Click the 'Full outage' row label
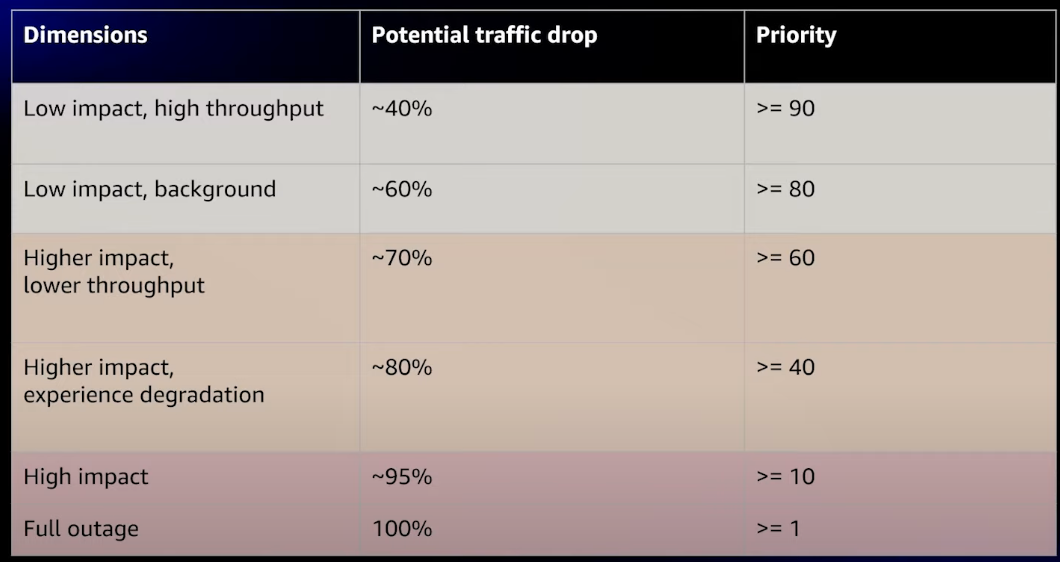1060x562 pixels. [81, 528]
